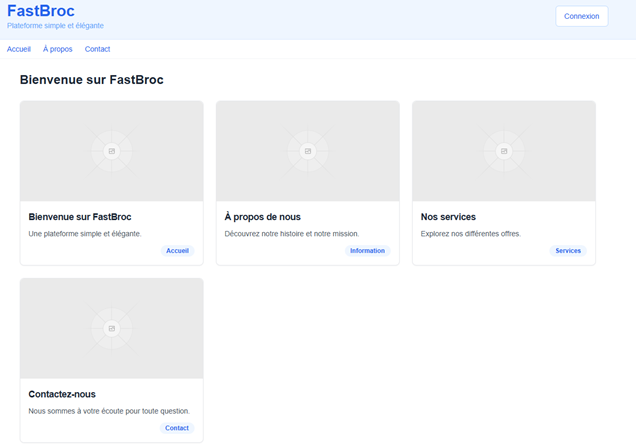Open the Nos services card title

point(448,217)
